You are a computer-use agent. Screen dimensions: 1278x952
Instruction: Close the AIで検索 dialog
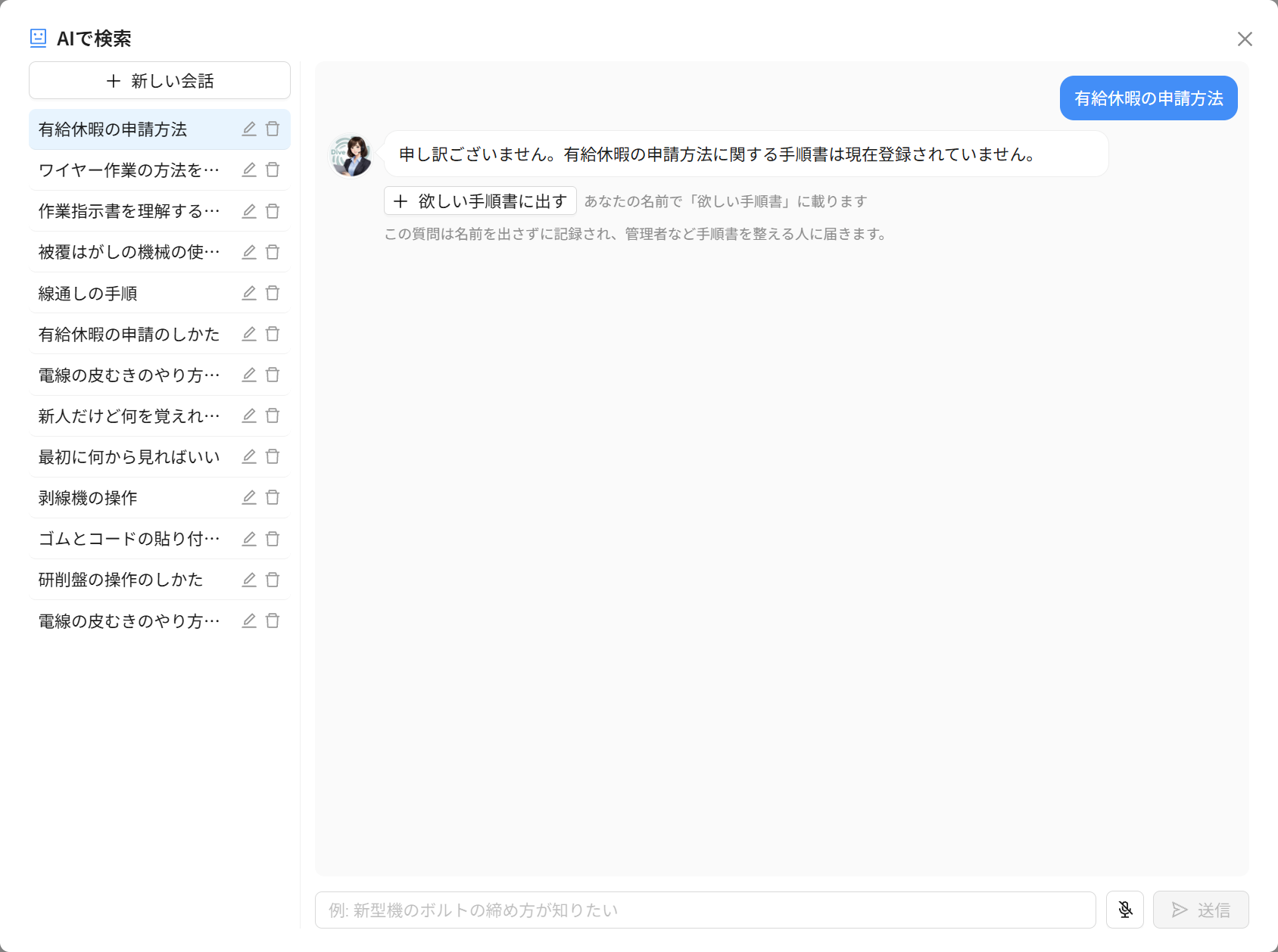(x=1245, y=39)
